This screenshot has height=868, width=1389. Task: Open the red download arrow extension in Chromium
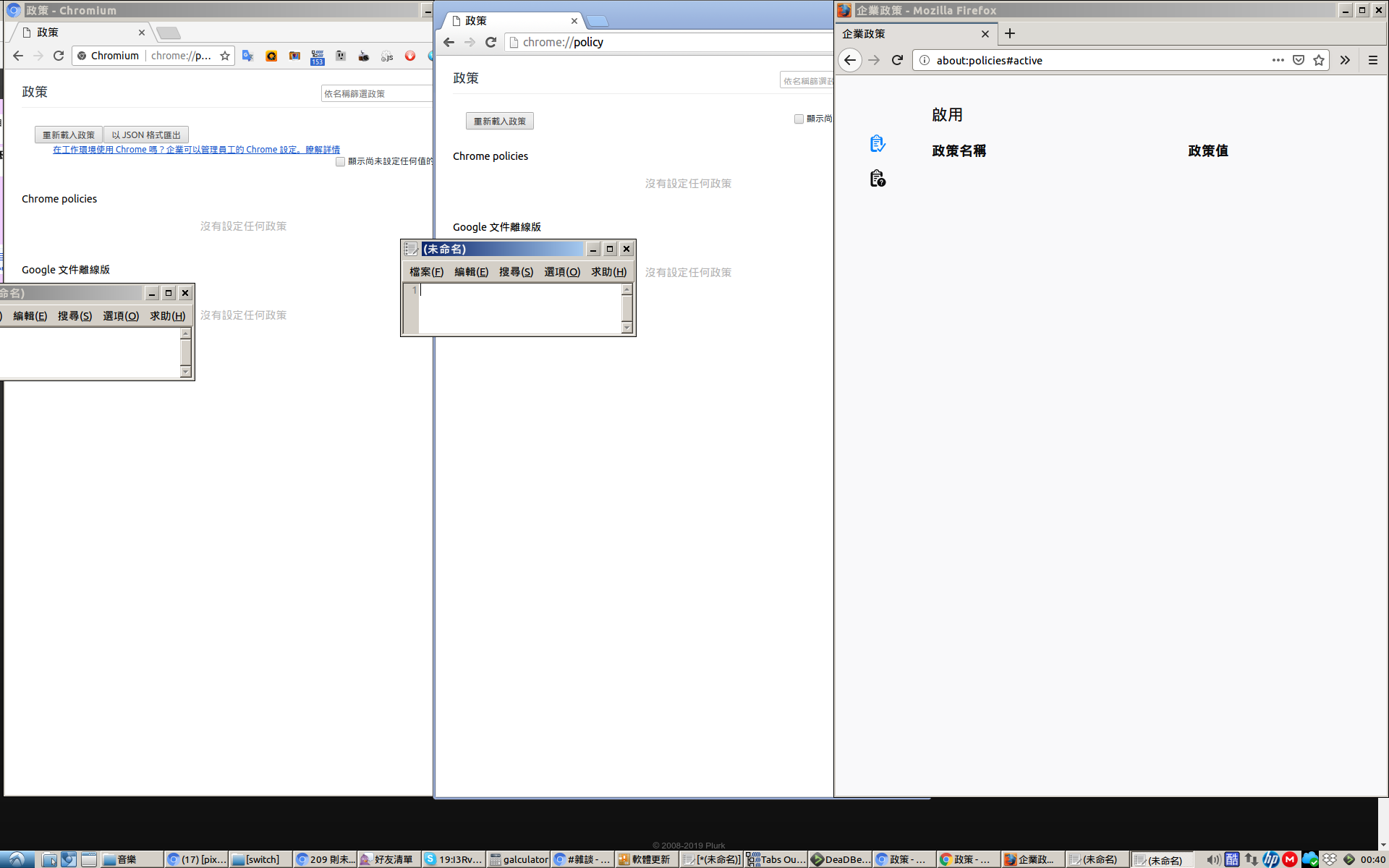[x=410, y=56]
